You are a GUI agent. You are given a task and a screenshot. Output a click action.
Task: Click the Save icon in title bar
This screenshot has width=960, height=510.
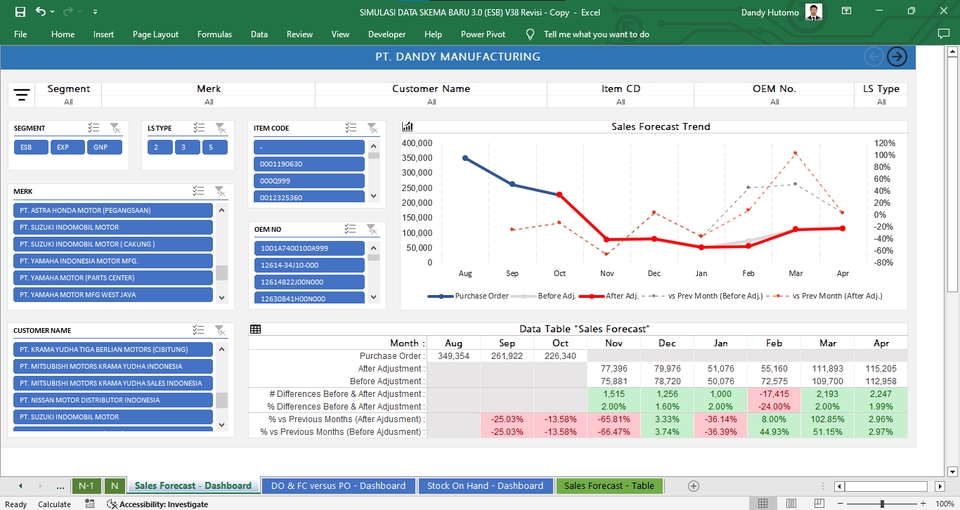(x=20, y=12)
